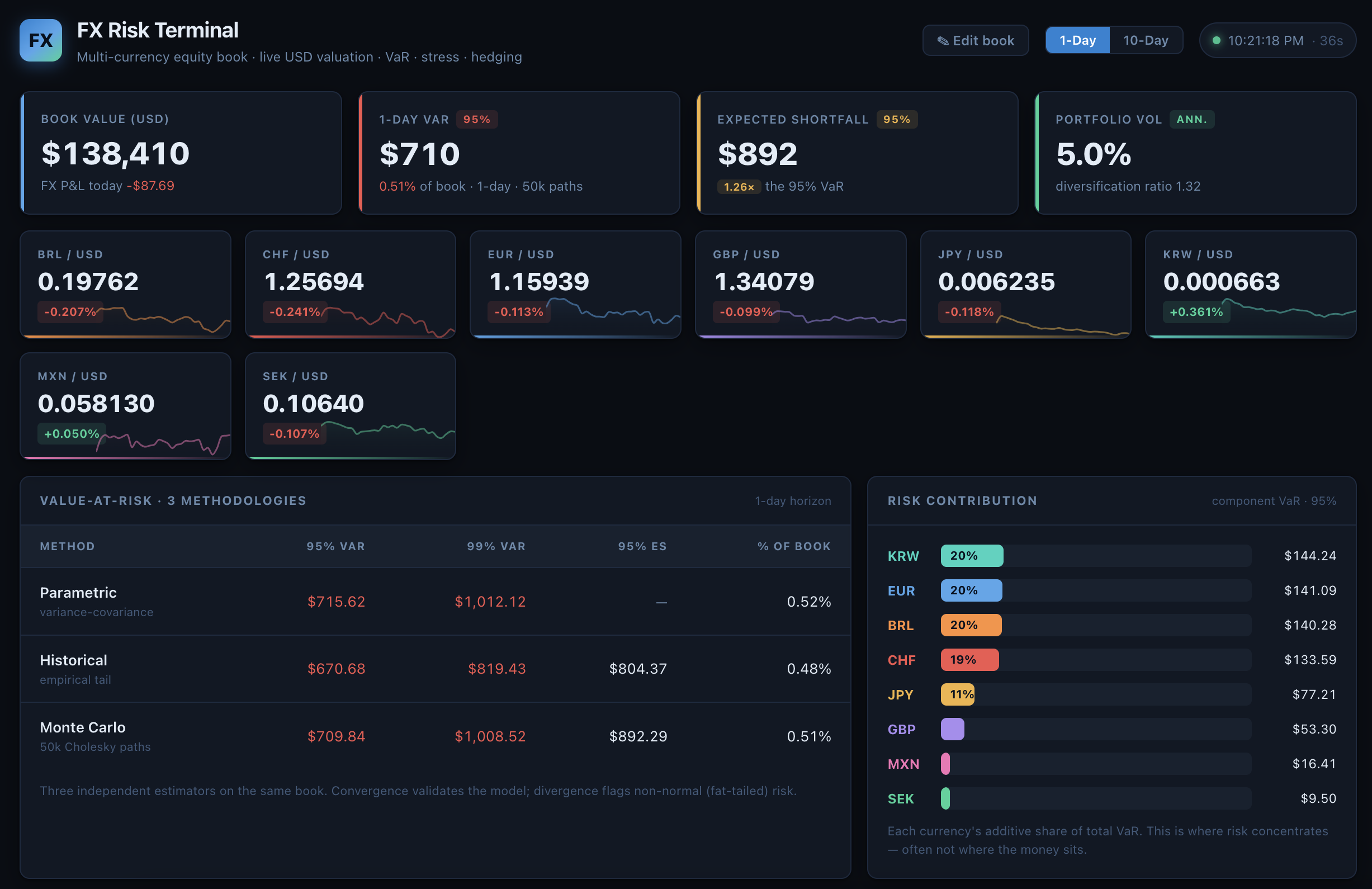Click the green live status dot
The height and width of the screenshot is (889, 1372).
pos(1217,40)
